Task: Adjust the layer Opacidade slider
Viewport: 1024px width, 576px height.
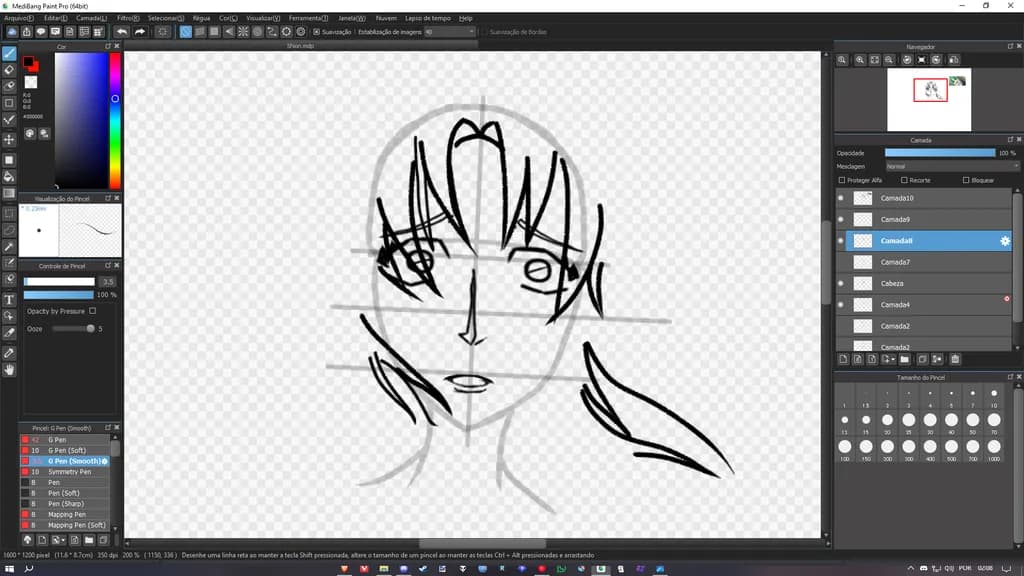Action: pyautogui.click(x=940, y=153)
